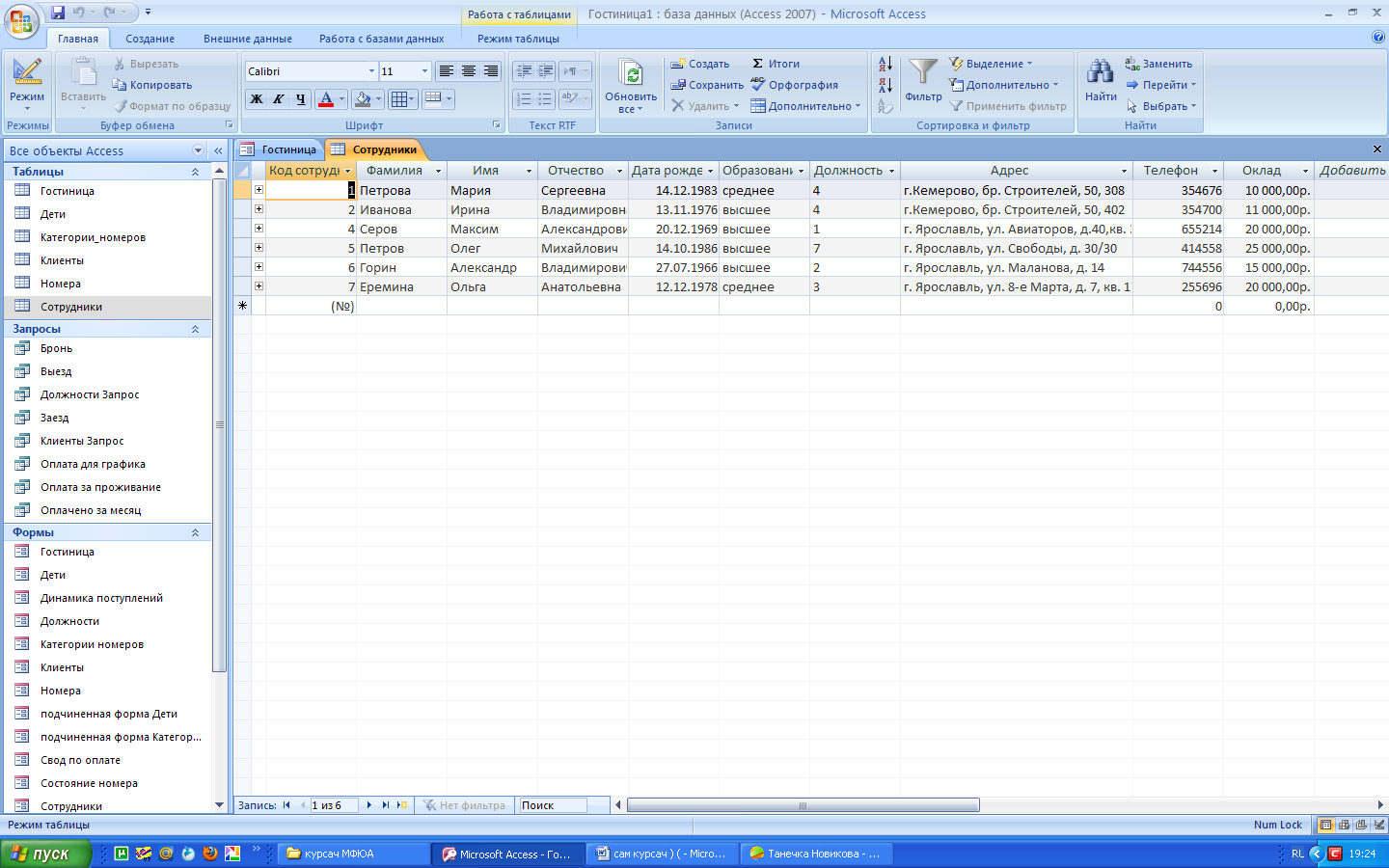Go to next record arrow
Image resolution: width=1389 pixels, height=868 pixels.
368,805
